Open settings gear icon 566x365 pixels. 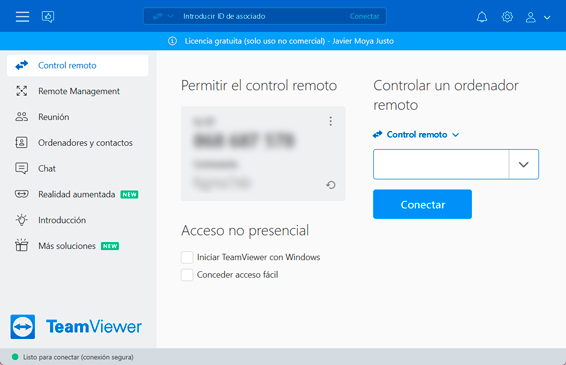[507, 17]
